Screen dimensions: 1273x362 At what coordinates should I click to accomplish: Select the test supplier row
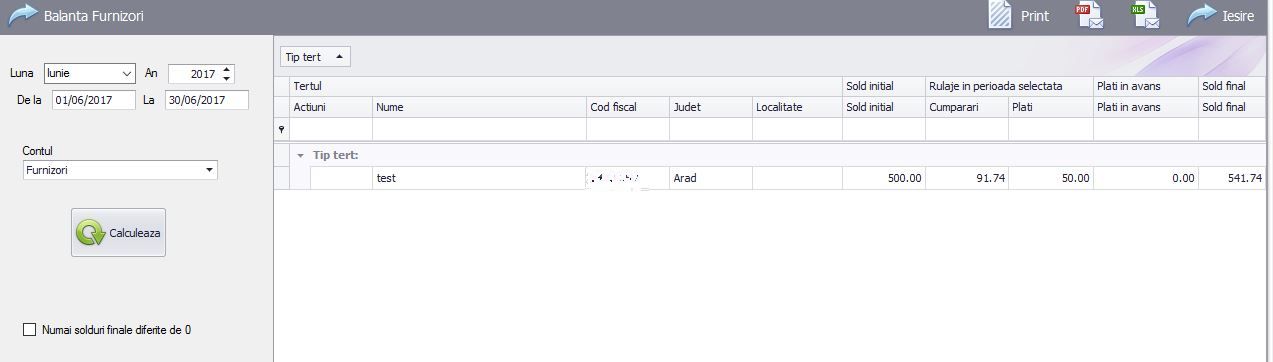(771, 178)
